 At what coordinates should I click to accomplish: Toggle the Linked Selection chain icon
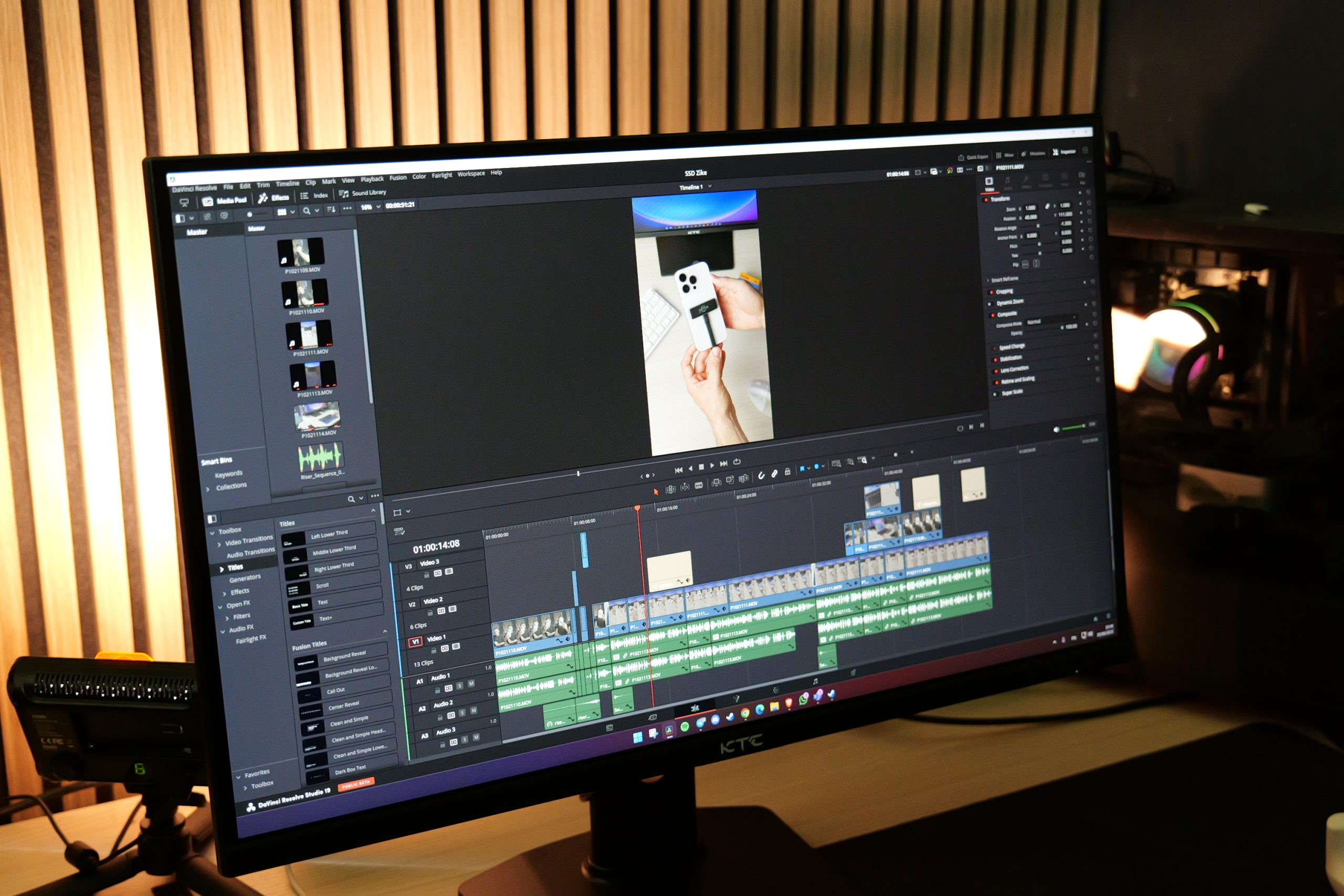pos(774,473)
